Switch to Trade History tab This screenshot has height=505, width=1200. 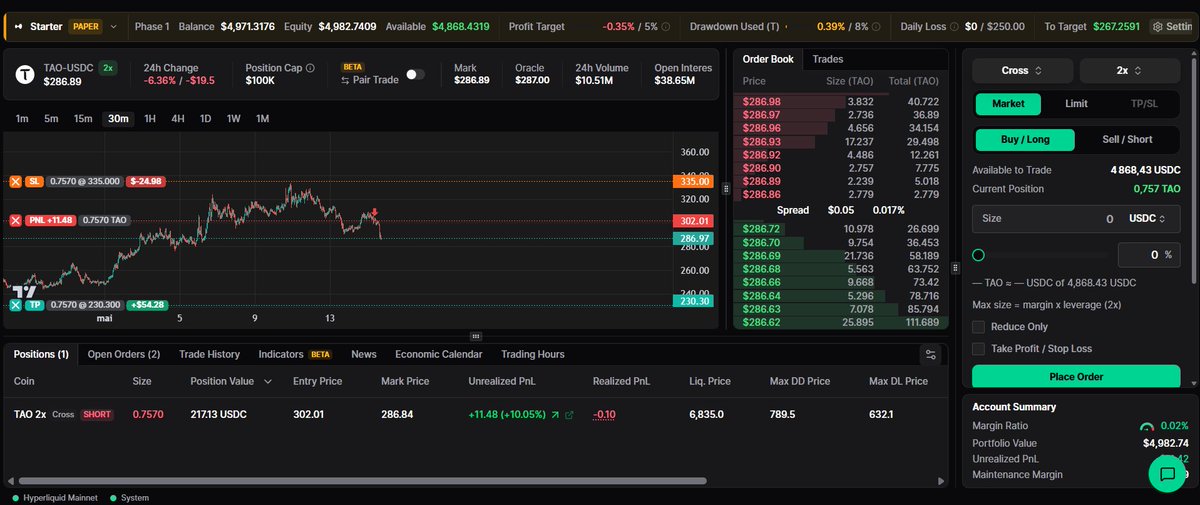pyautogui.click(x=209, y=354)
